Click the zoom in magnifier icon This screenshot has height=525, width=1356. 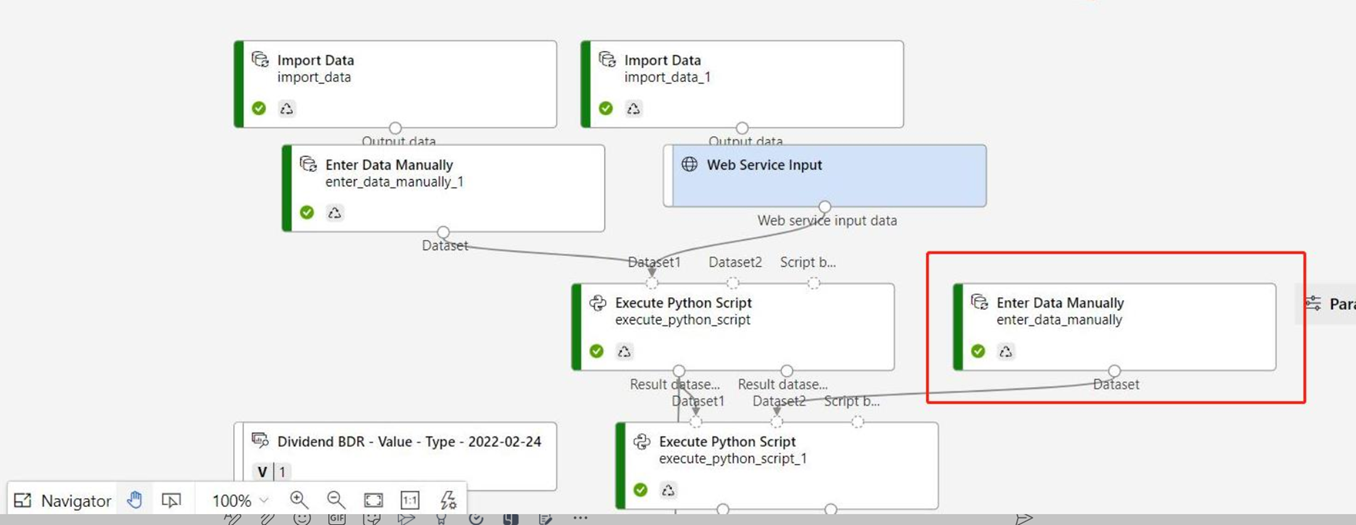(x=298, y=500)
